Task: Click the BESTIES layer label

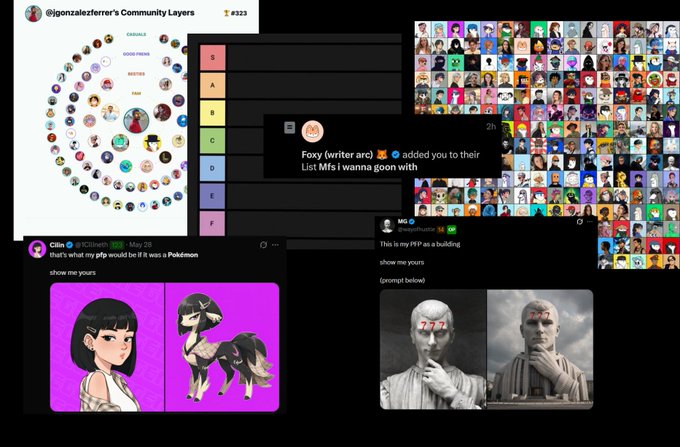Action: 136,74
